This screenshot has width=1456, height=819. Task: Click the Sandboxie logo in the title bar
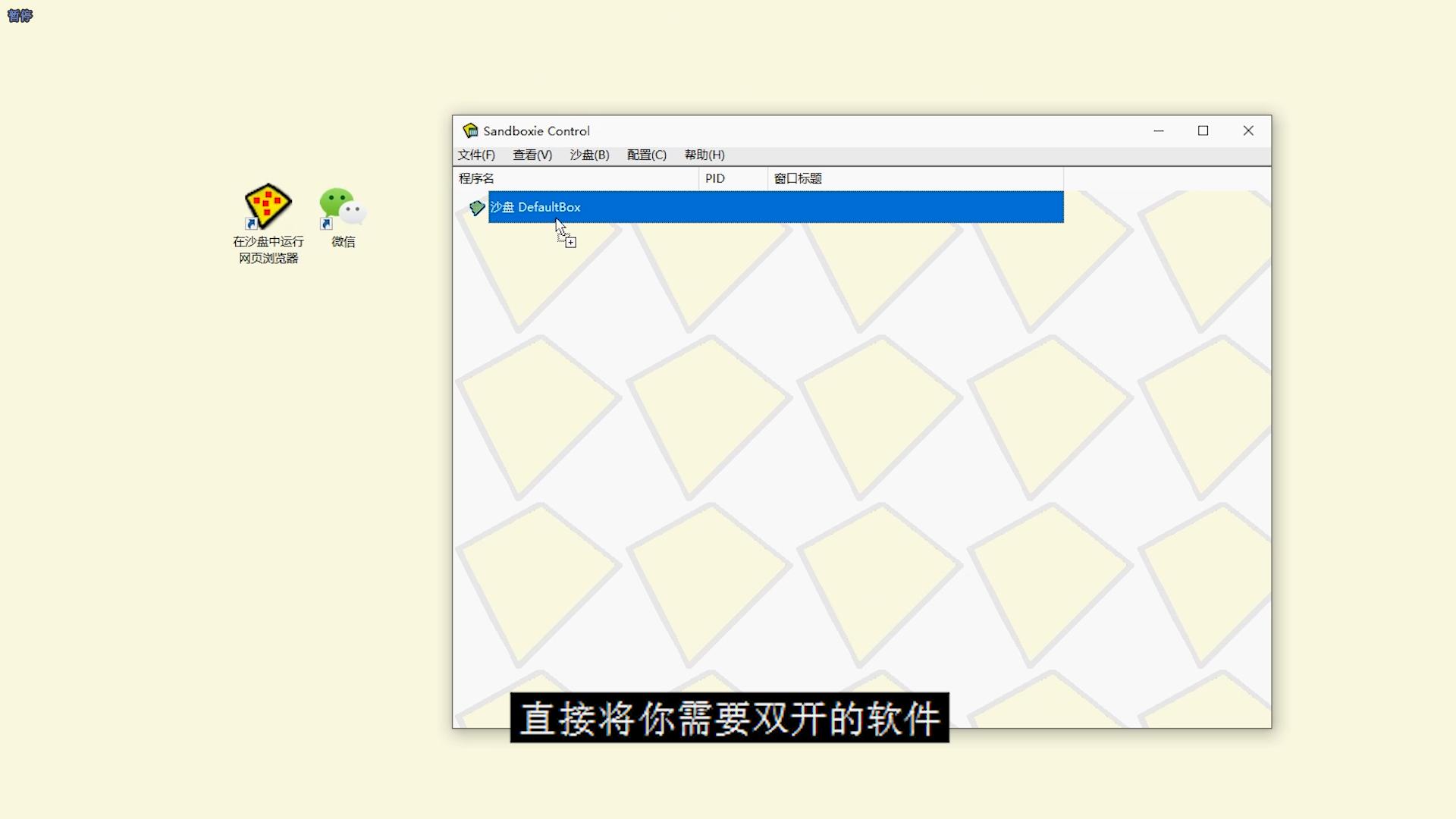470,130
